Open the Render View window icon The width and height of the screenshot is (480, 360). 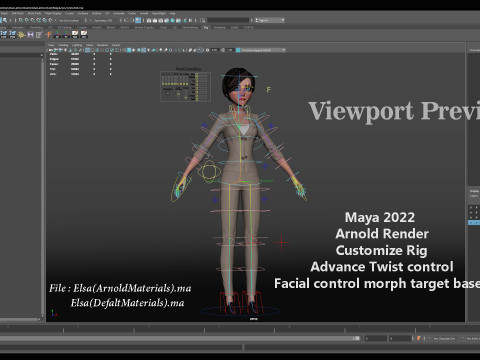pyautogui.click(x=149, y=20)
